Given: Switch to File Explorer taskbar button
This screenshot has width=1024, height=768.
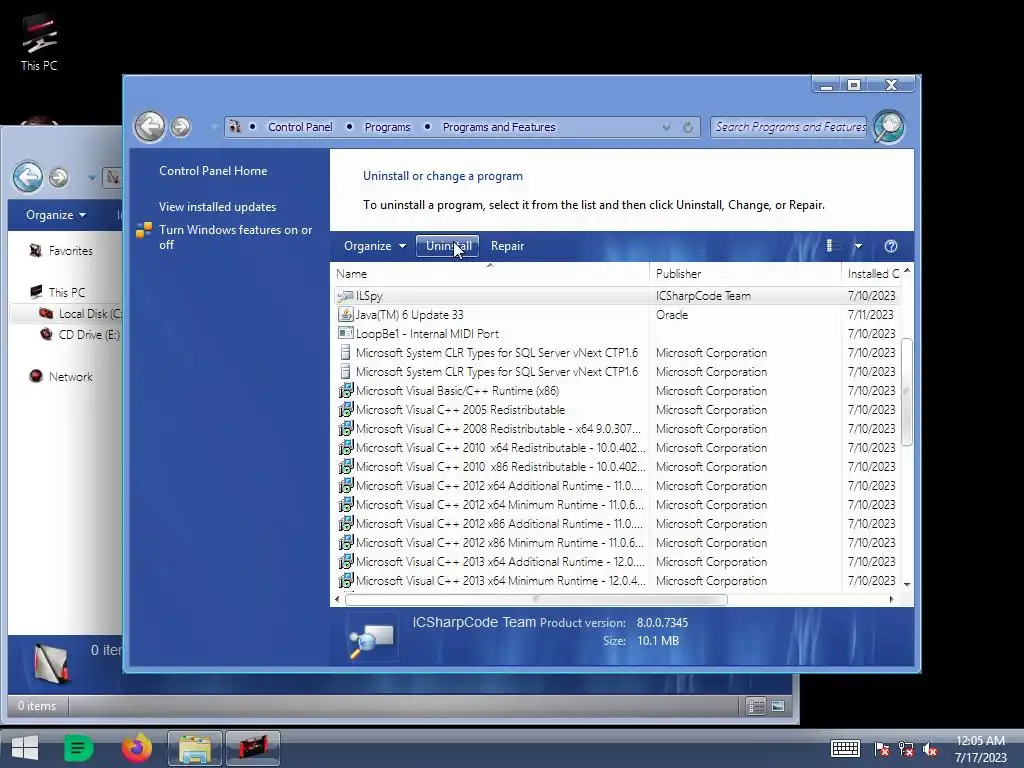Looking at the screenshot, I should coord(195,748).
